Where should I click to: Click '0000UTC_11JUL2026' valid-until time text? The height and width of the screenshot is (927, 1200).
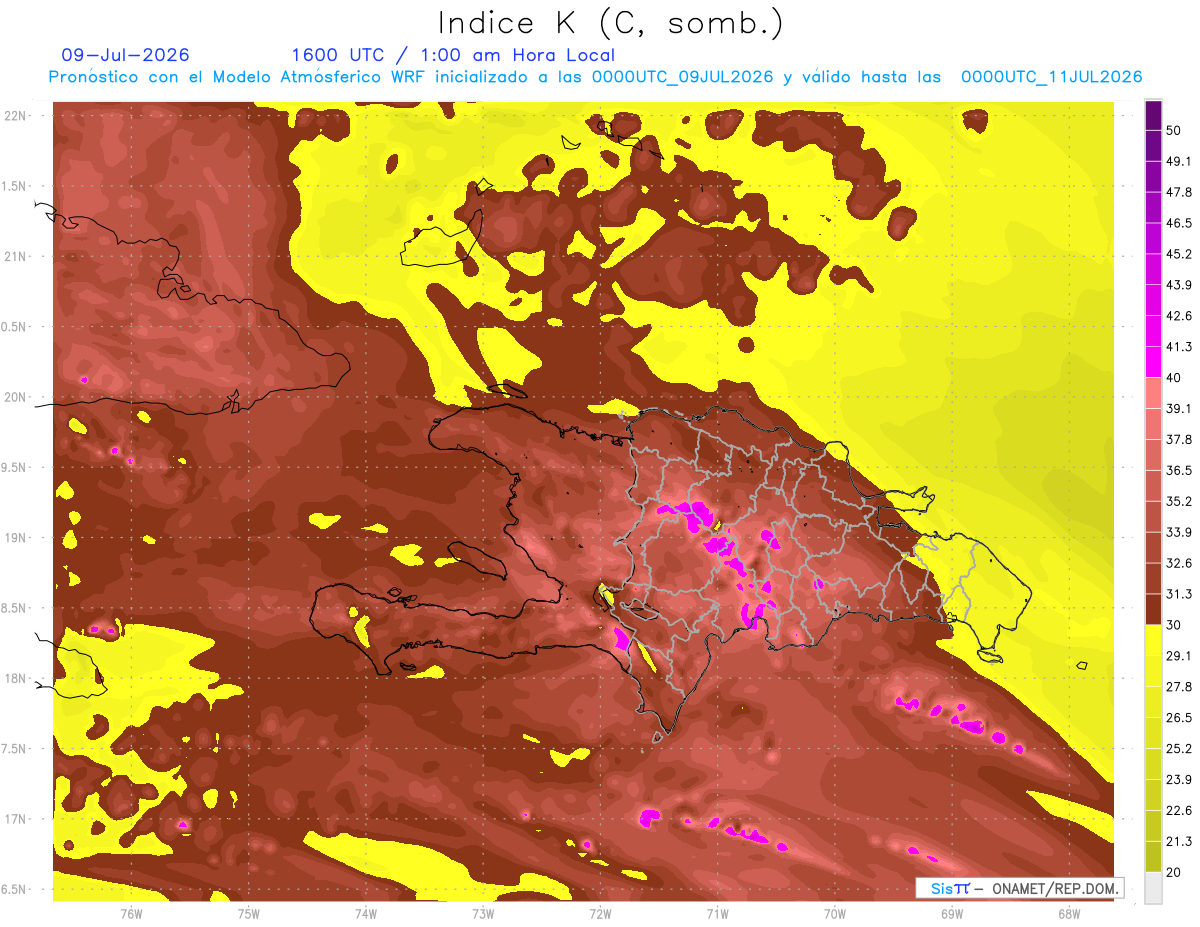1051,77
